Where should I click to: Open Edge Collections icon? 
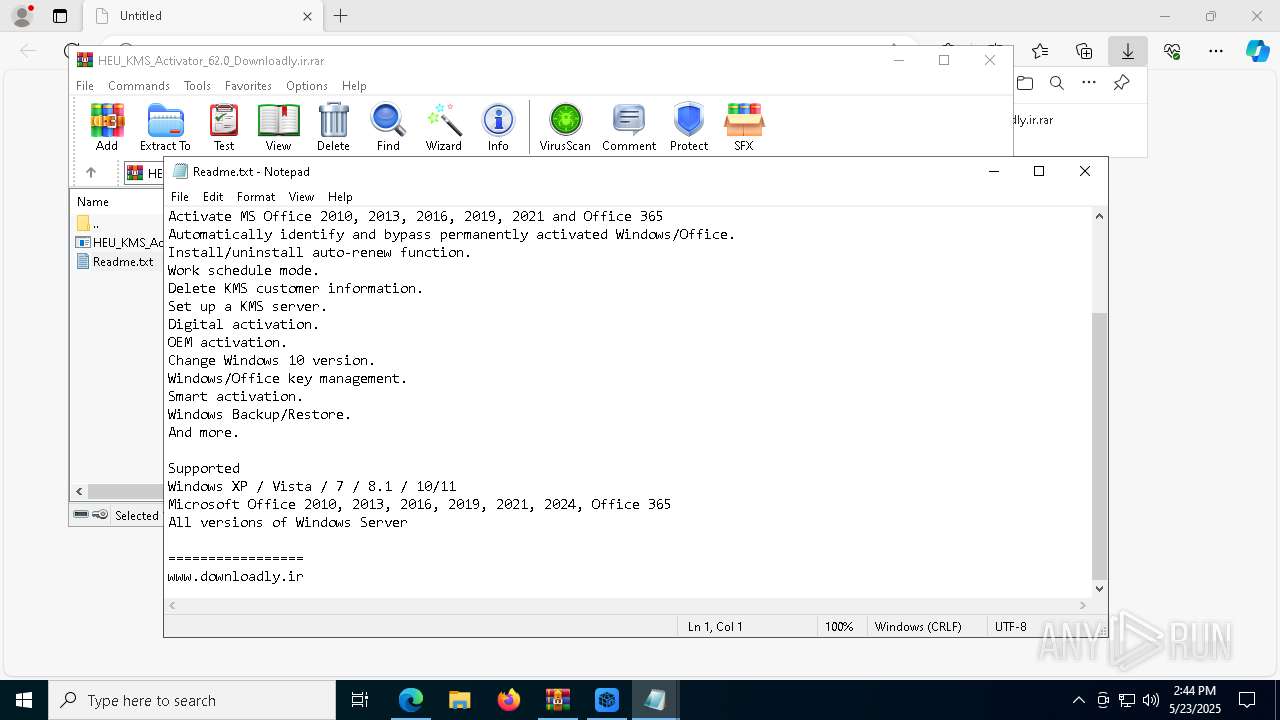[1084, 51]
